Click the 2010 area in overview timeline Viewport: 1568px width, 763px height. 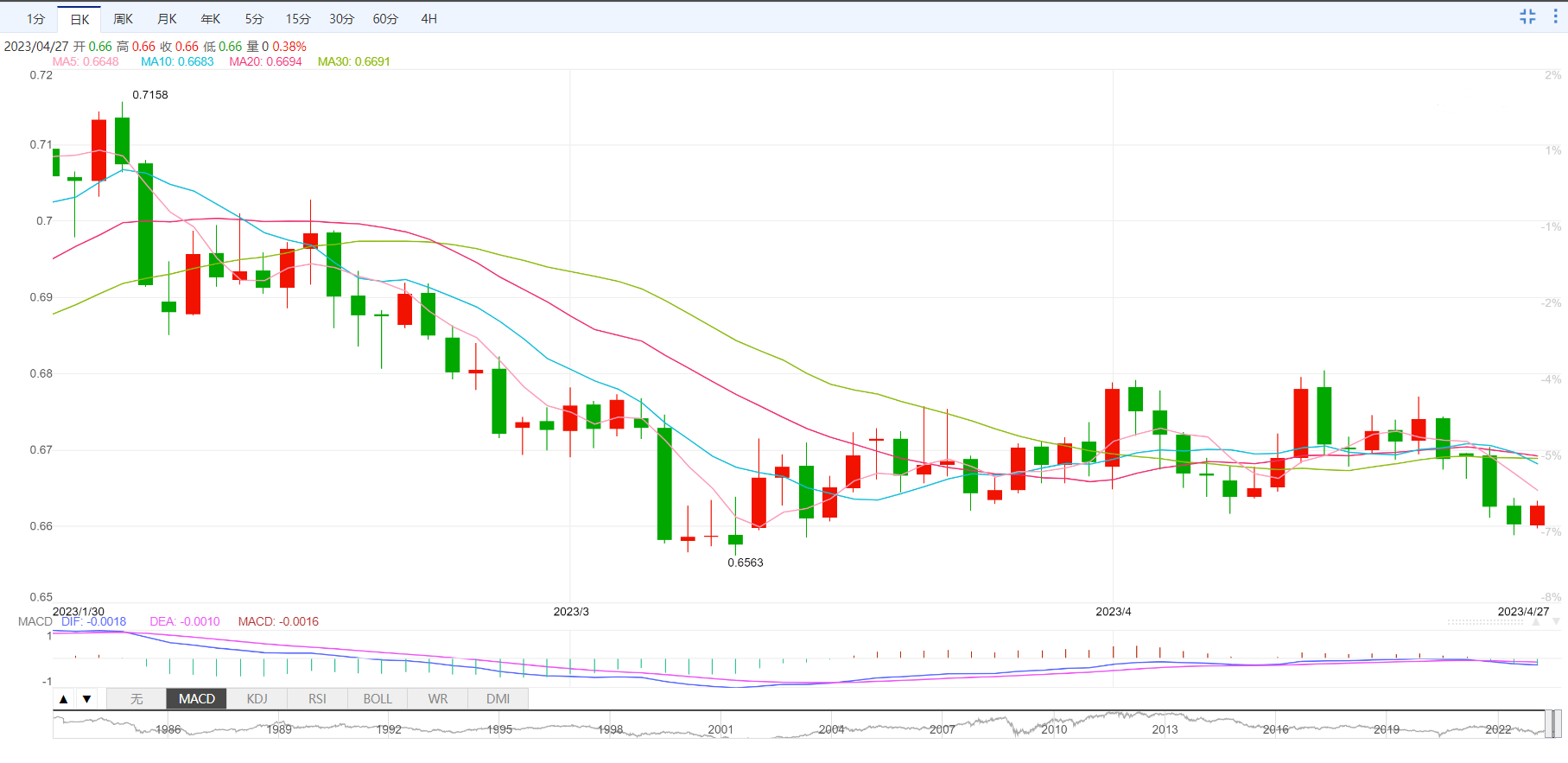[1053, 729]
